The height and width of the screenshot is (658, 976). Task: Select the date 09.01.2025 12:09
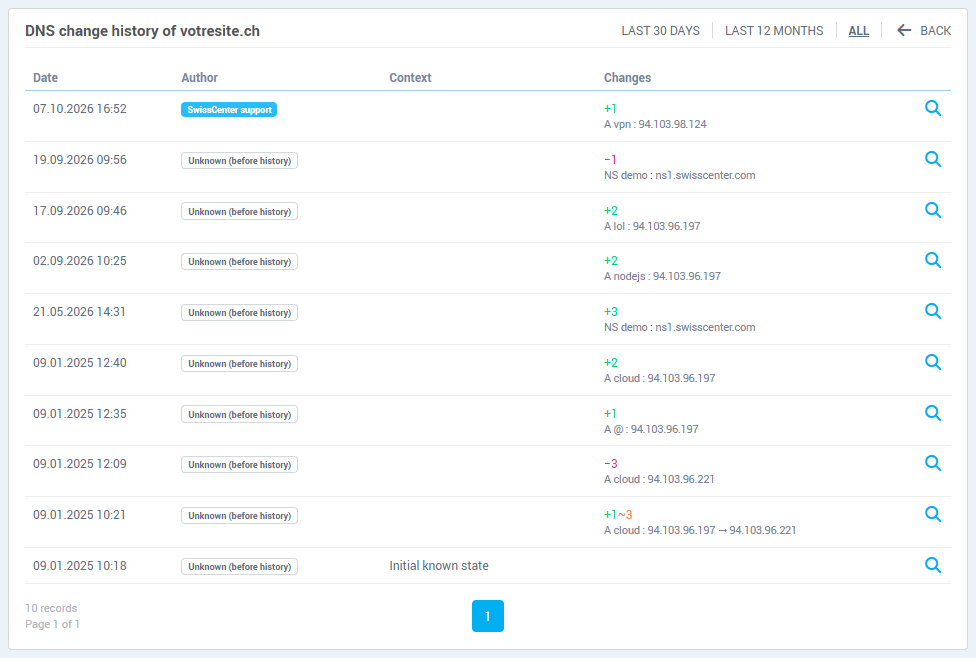tap(80, 464)
